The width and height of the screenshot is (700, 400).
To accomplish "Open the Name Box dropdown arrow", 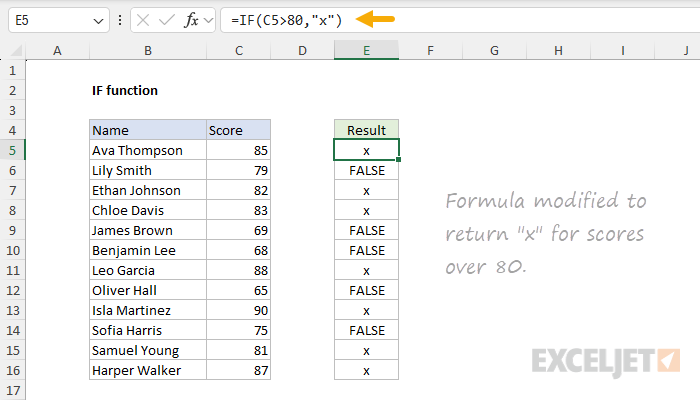I will coord(98,21).
